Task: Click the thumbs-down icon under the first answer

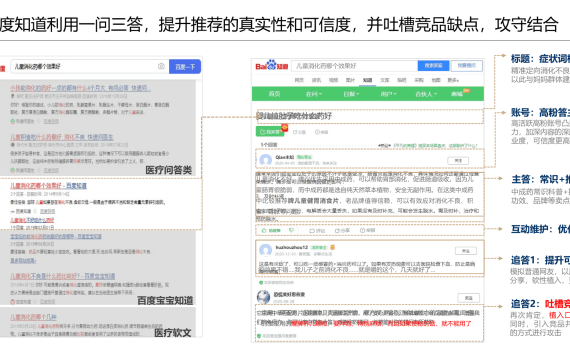Action: click(291, 231)
